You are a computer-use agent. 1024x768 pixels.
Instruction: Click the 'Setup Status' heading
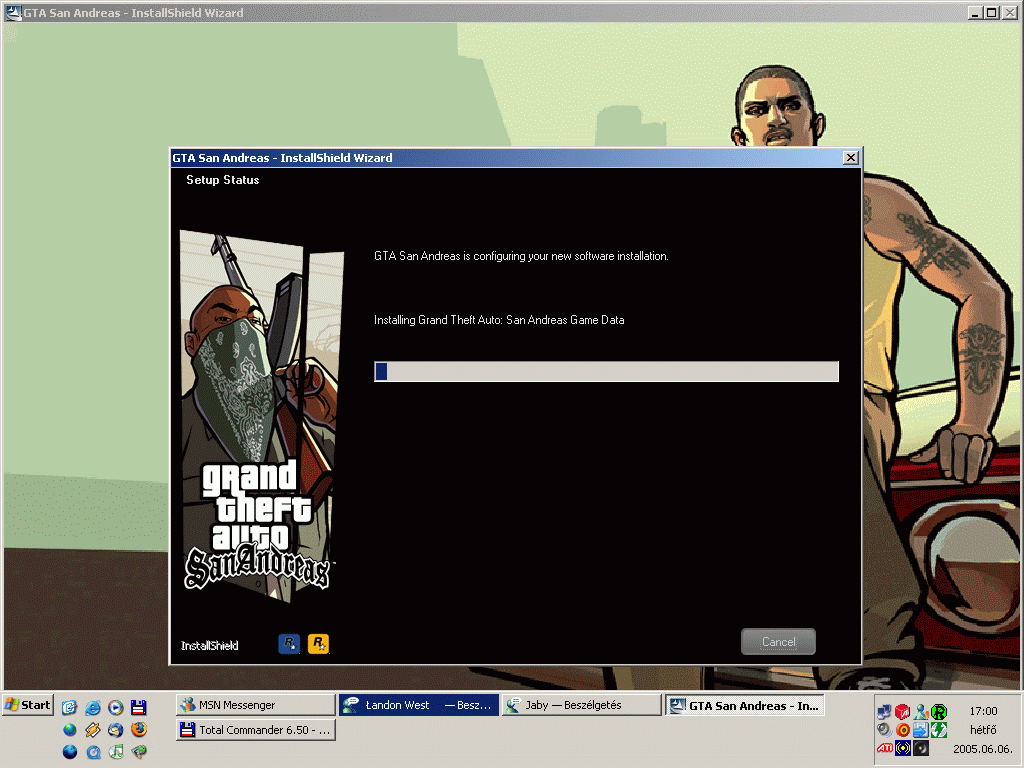(223, 180)
